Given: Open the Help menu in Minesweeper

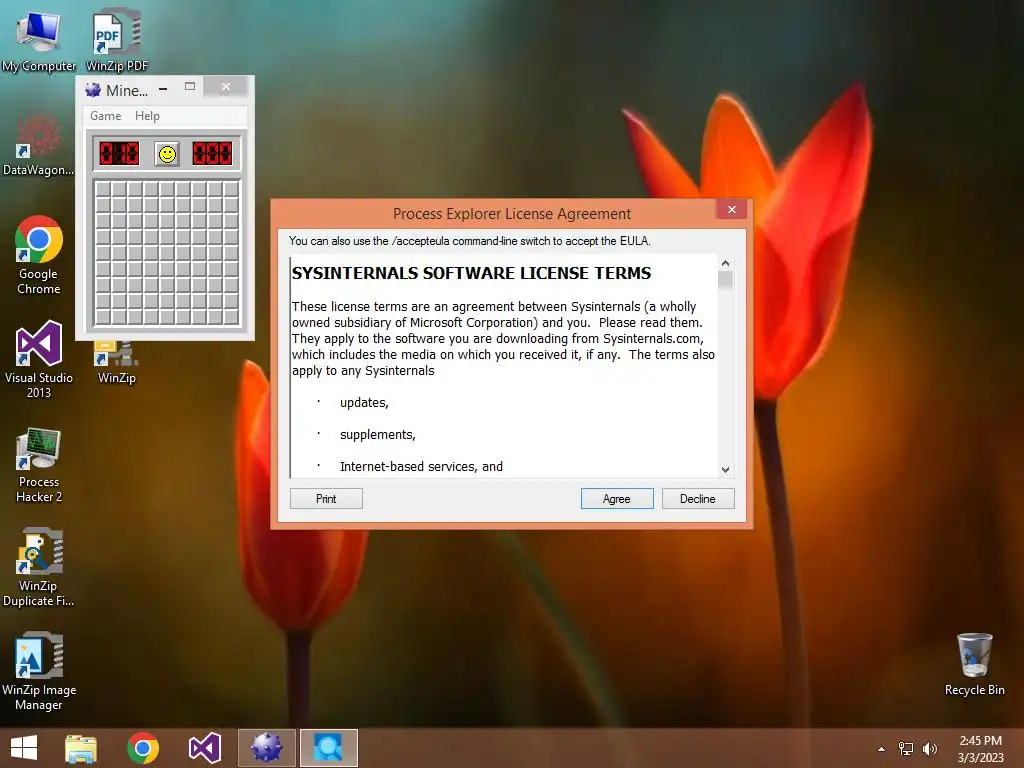Looking at the screenshot, I should tap(147, 116).
